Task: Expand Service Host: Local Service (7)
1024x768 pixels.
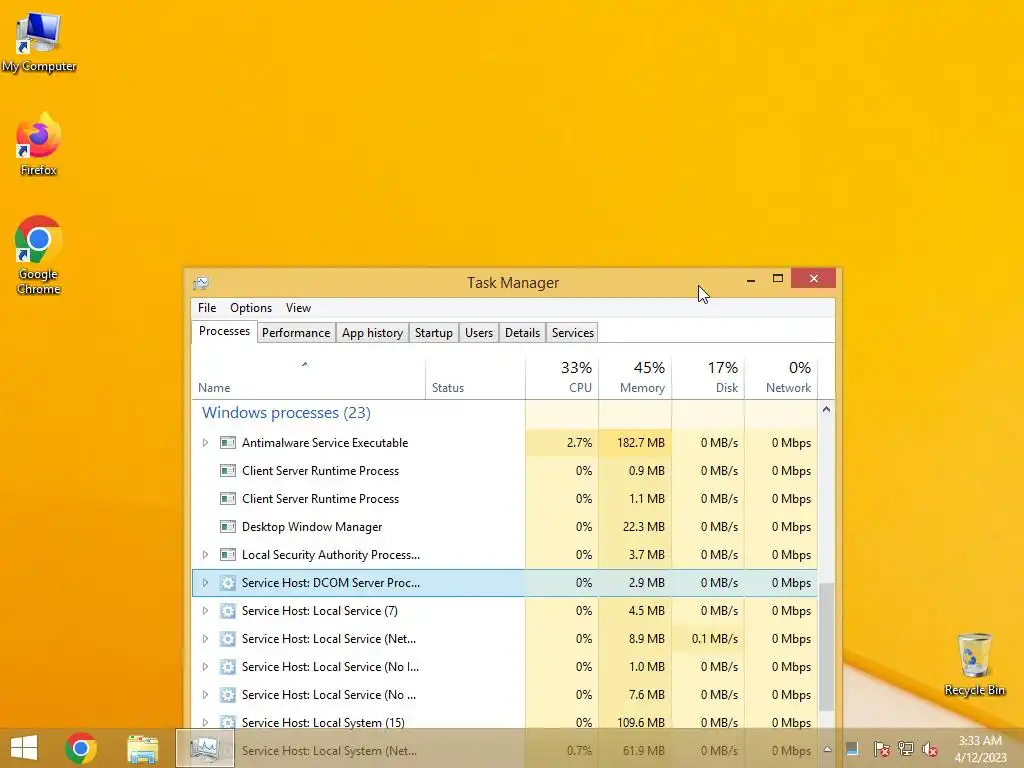Action: pyautogui.click(x=205, y=611)
